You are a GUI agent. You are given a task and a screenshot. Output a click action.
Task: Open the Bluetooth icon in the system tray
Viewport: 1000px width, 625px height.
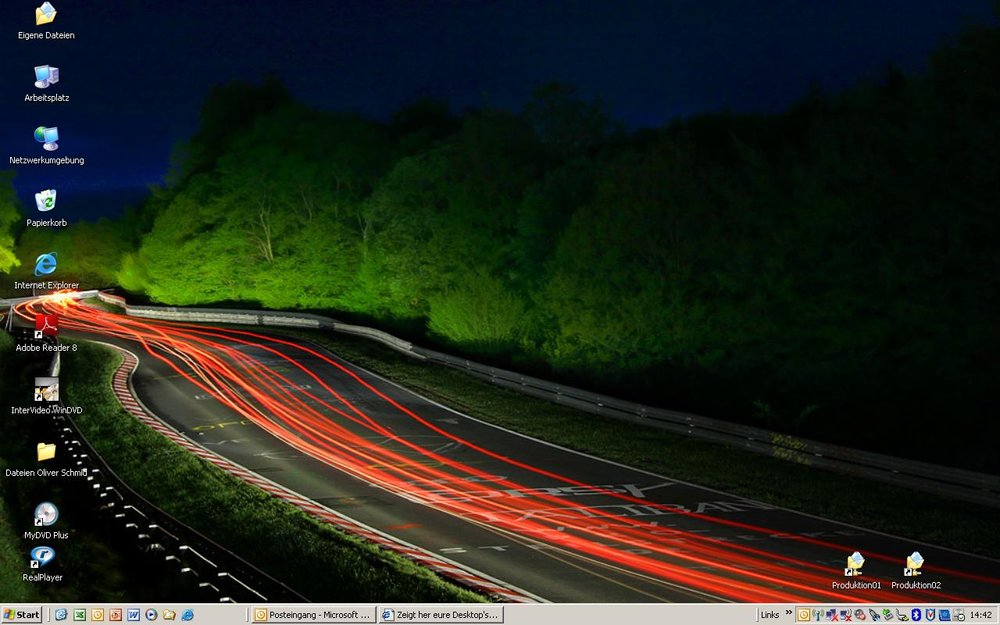(x=917, y=615)
